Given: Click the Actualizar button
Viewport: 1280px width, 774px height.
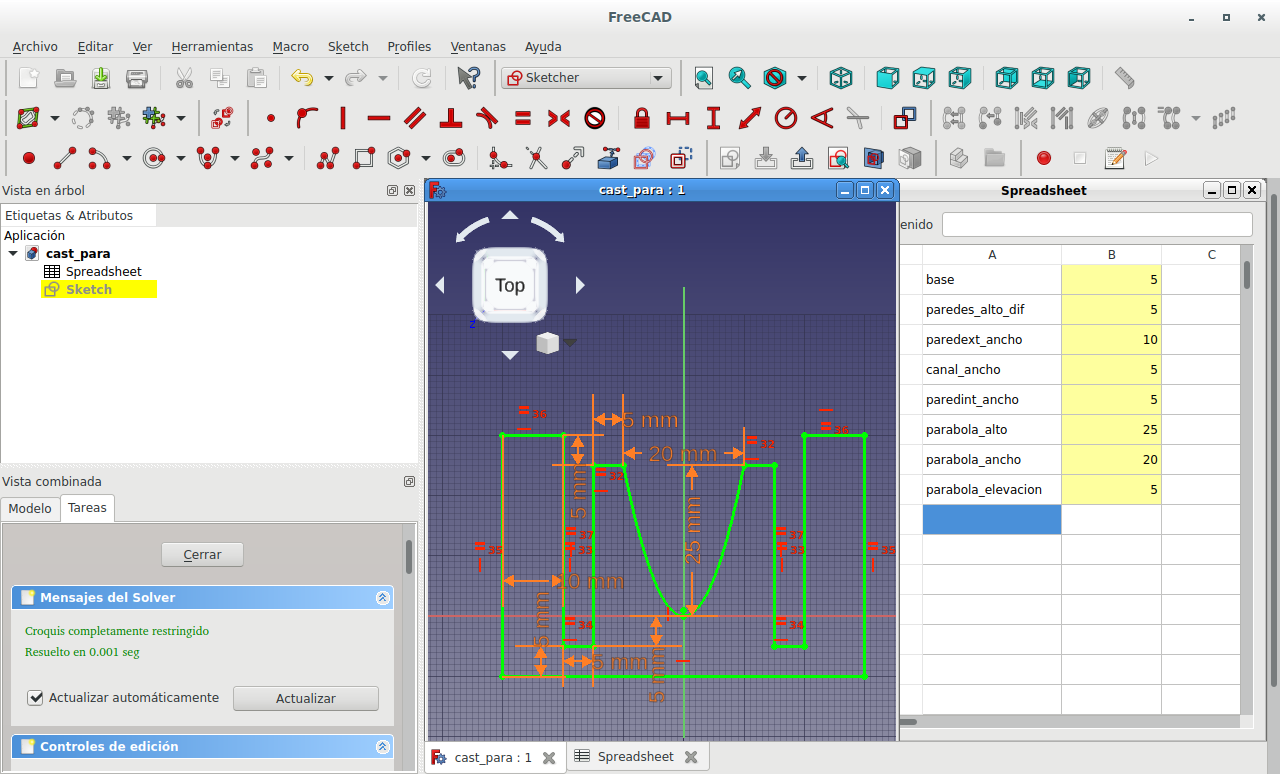Looking at the screenshot, I should tap(305, 699).
